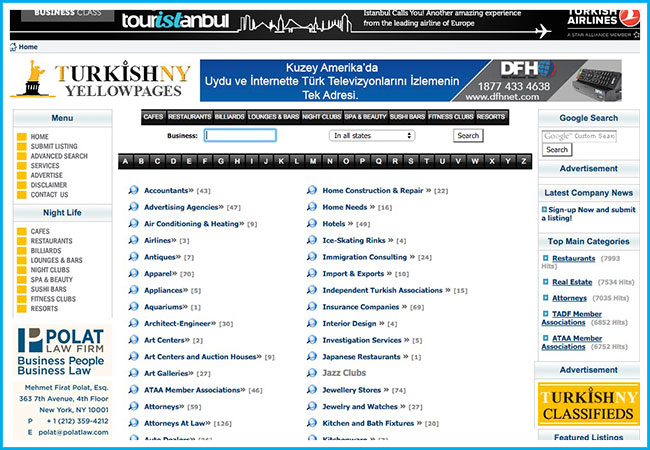Open the Home breadcrumb link
Image resolution: width=650 pixels, height=450 pixels.
(x=28, y=47)
